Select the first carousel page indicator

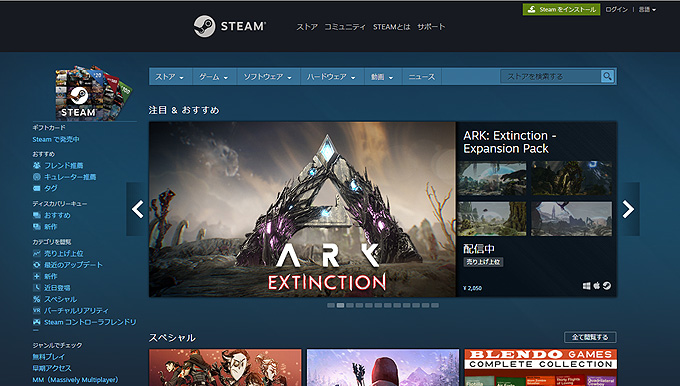click(331, 305)
